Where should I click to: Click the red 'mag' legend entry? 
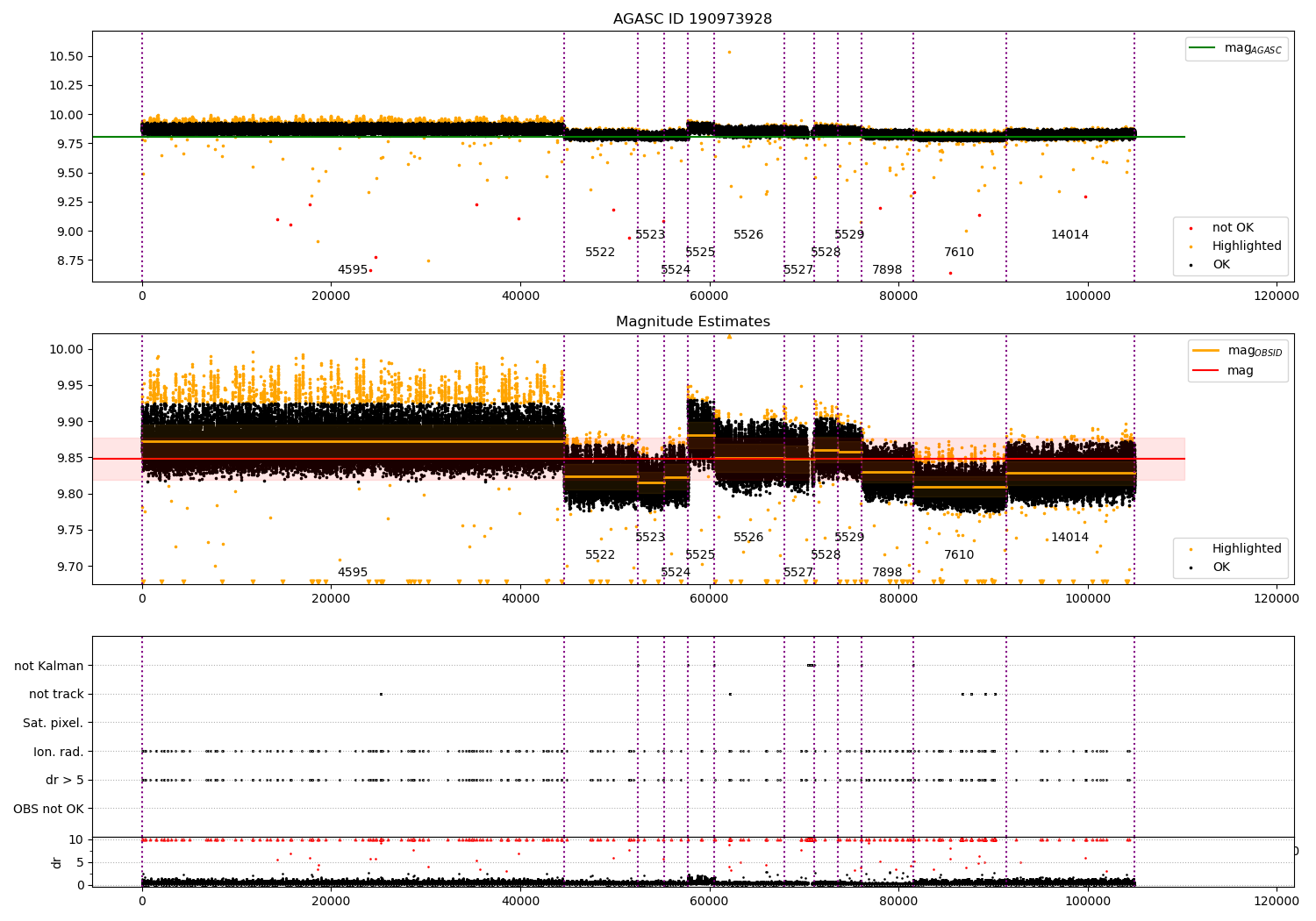1223,370
